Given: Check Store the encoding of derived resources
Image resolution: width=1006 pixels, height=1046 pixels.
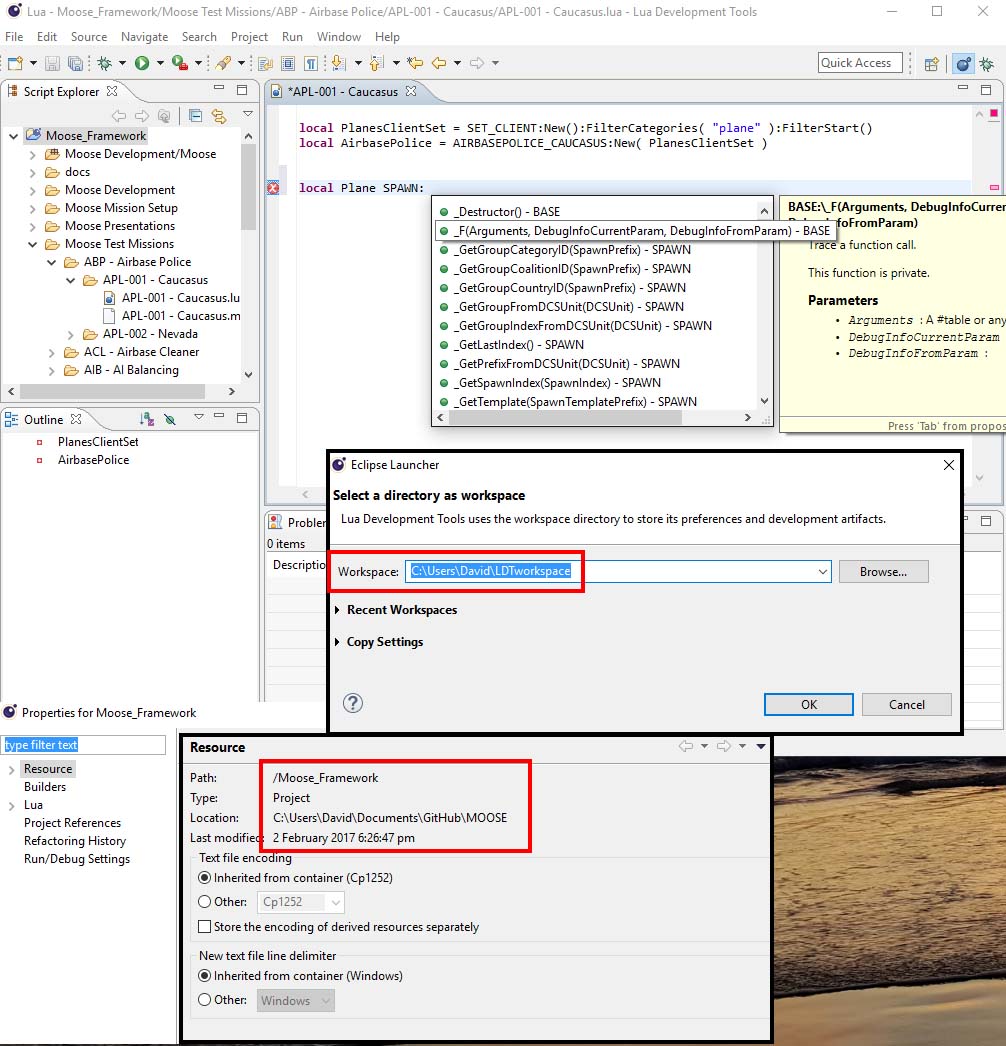Looking at the screenshot, I should pos(205,927).
